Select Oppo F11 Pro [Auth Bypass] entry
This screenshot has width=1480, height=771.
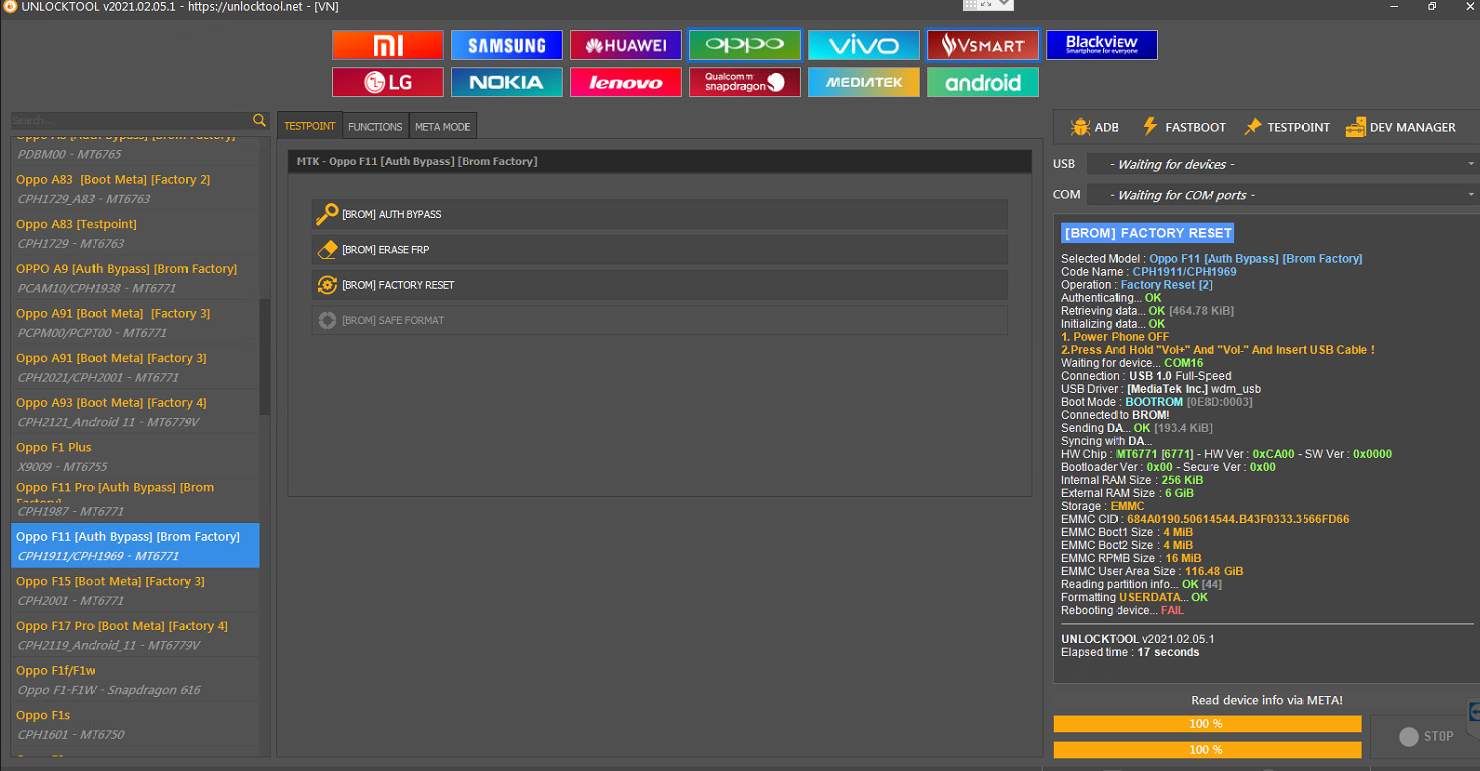coord(135,500)
